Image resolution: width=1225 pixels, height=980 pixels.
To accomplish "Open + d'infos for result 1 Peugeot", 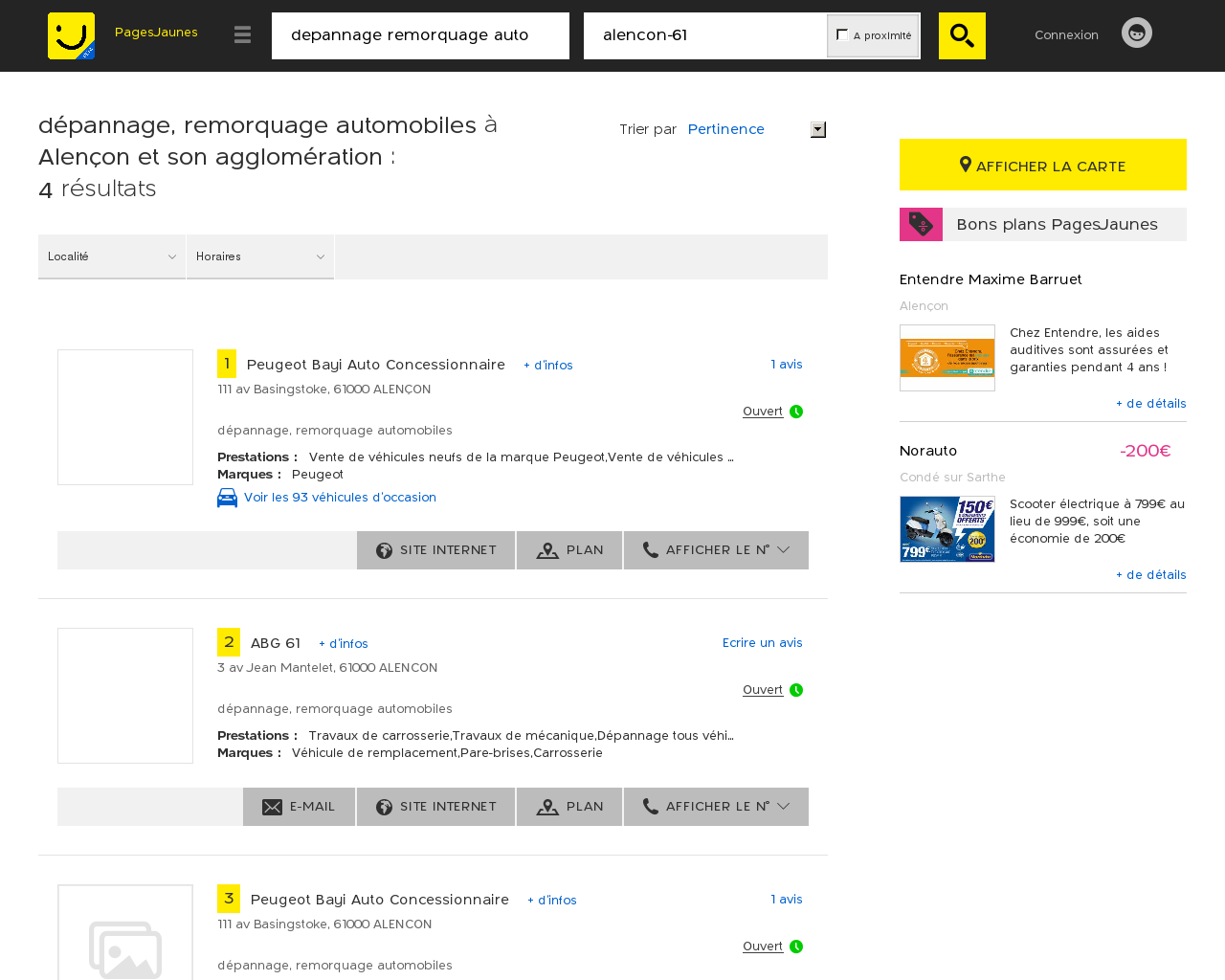I will 548,366.
